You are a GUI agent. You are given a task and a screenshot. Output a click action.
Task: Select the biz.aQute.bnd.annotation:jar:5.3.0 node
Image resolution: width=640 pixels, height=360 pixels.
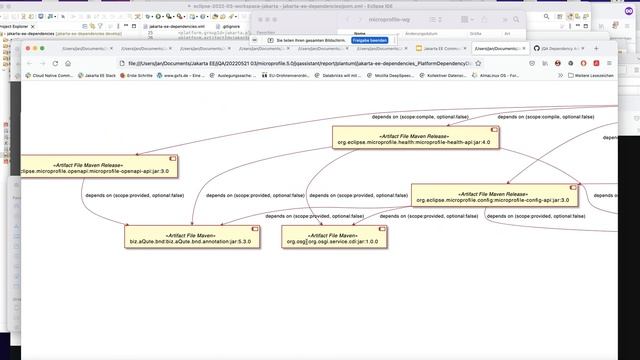click(x=192, y=237)
